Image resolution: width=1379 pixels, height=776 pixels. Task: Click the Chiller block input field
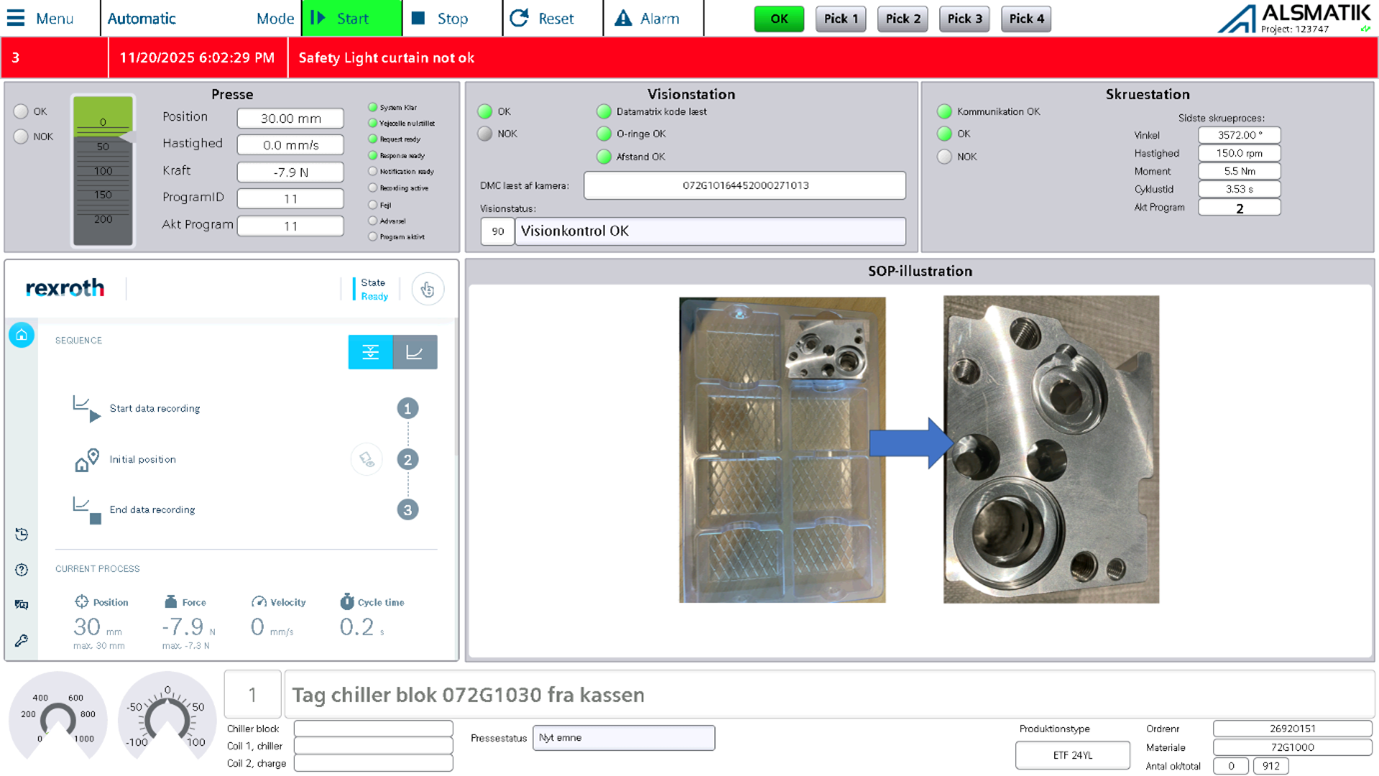point(373,729)
